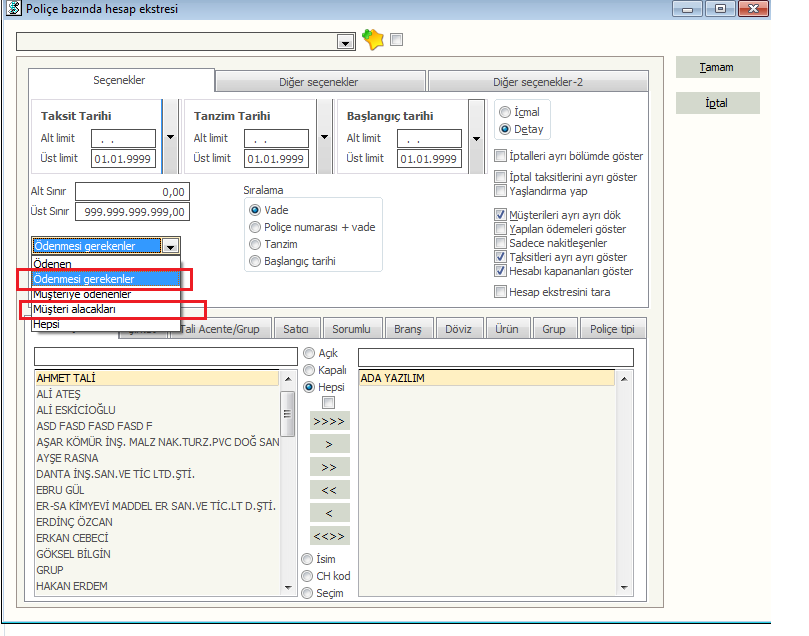The height and width of the screenshot is (636, 809).
Task: Expand the top empty combo box
Action: point(346,42)
